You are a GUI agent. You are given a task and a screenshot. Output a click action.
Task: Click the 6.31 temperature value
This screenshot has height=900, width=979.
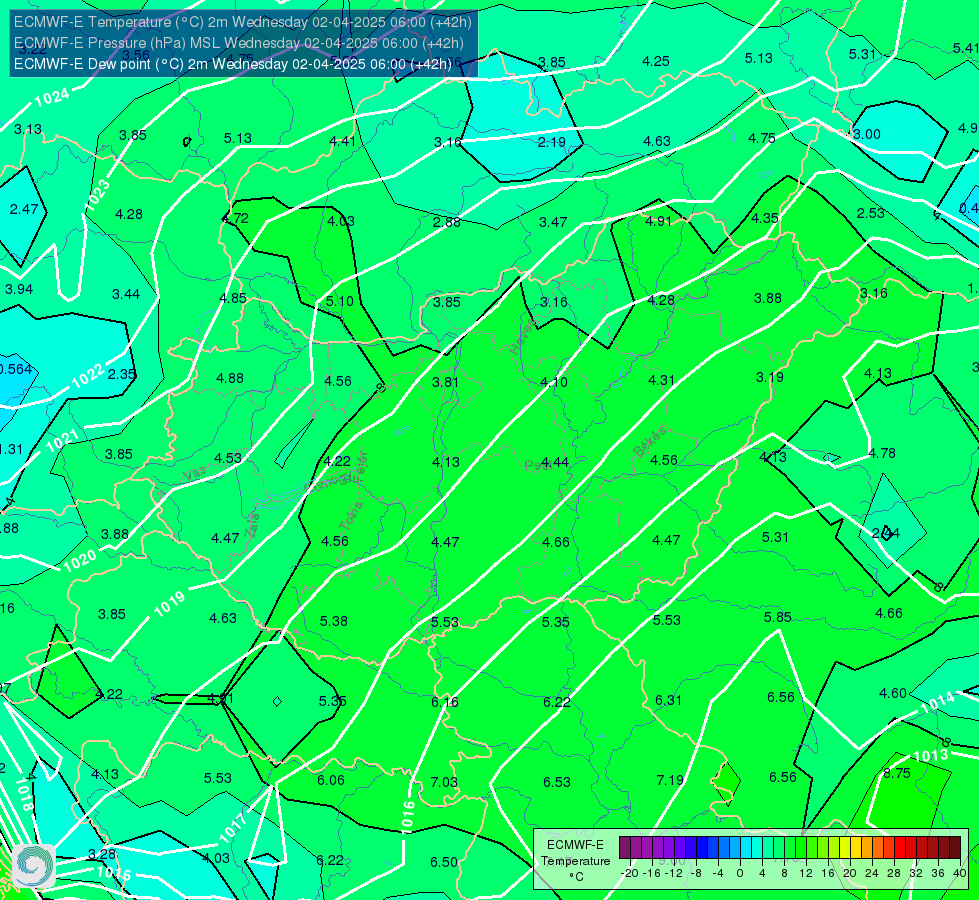click(668, 701)
